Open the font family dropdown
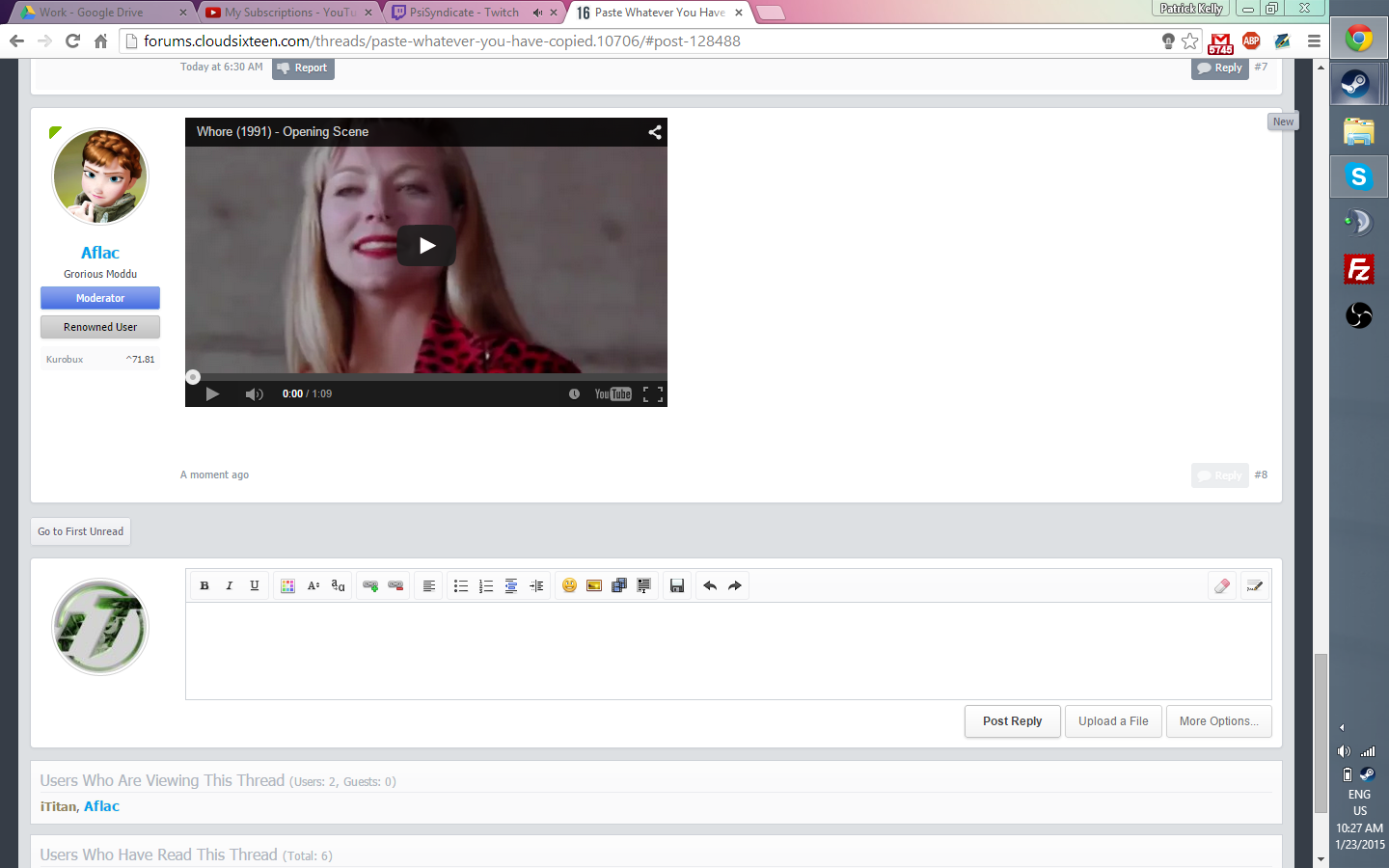The image size is (1389, 868). 338,585
